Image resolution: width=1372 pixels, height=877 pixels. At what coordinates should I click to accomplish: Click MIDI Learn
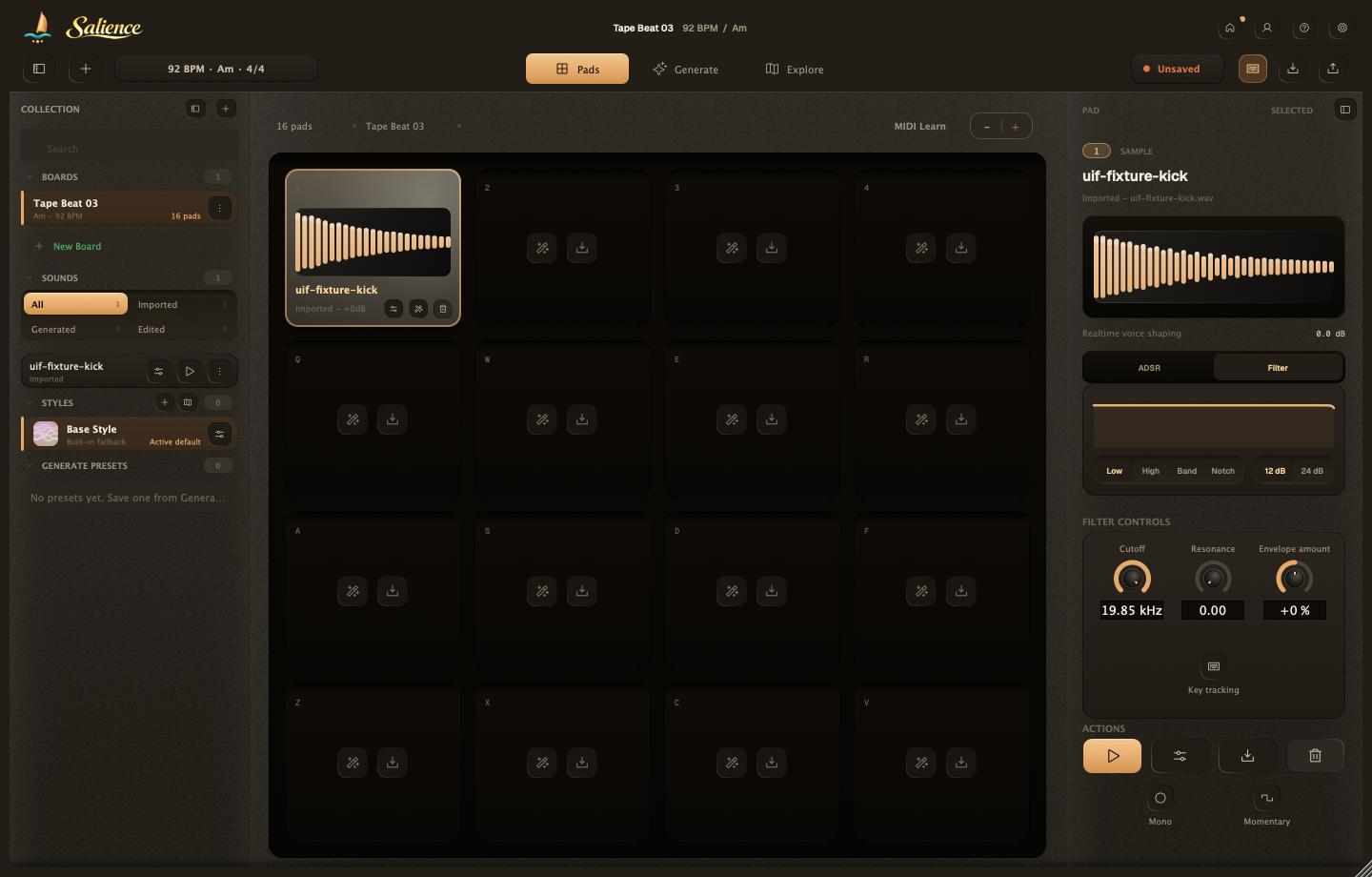pos(919,126)
